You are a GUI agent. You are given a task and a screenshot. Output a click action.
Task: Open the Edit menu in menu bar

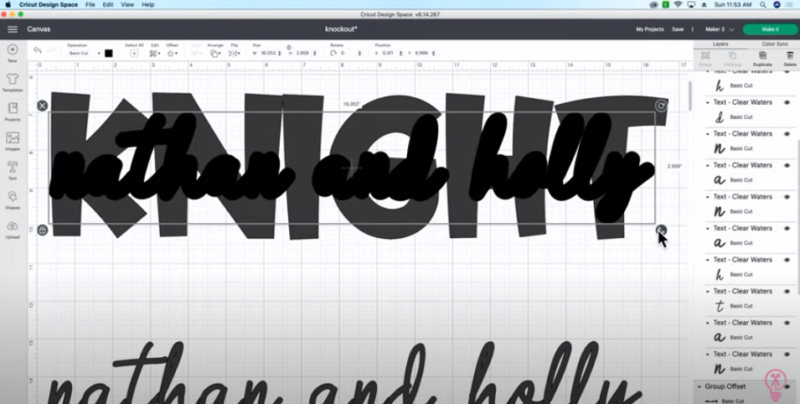pos(108,5)
